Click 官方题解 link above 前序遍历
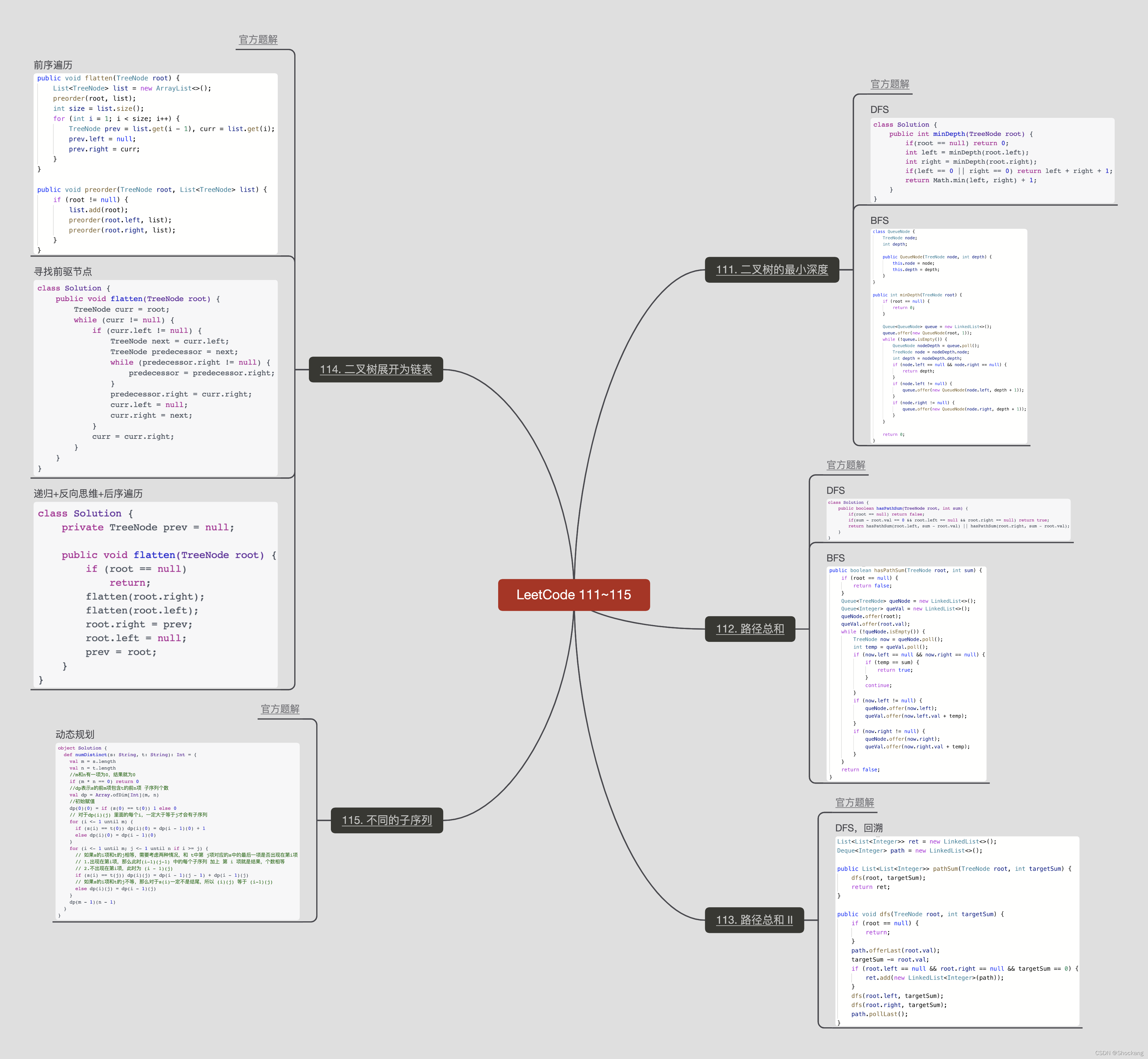 click(x=258, y=39)
